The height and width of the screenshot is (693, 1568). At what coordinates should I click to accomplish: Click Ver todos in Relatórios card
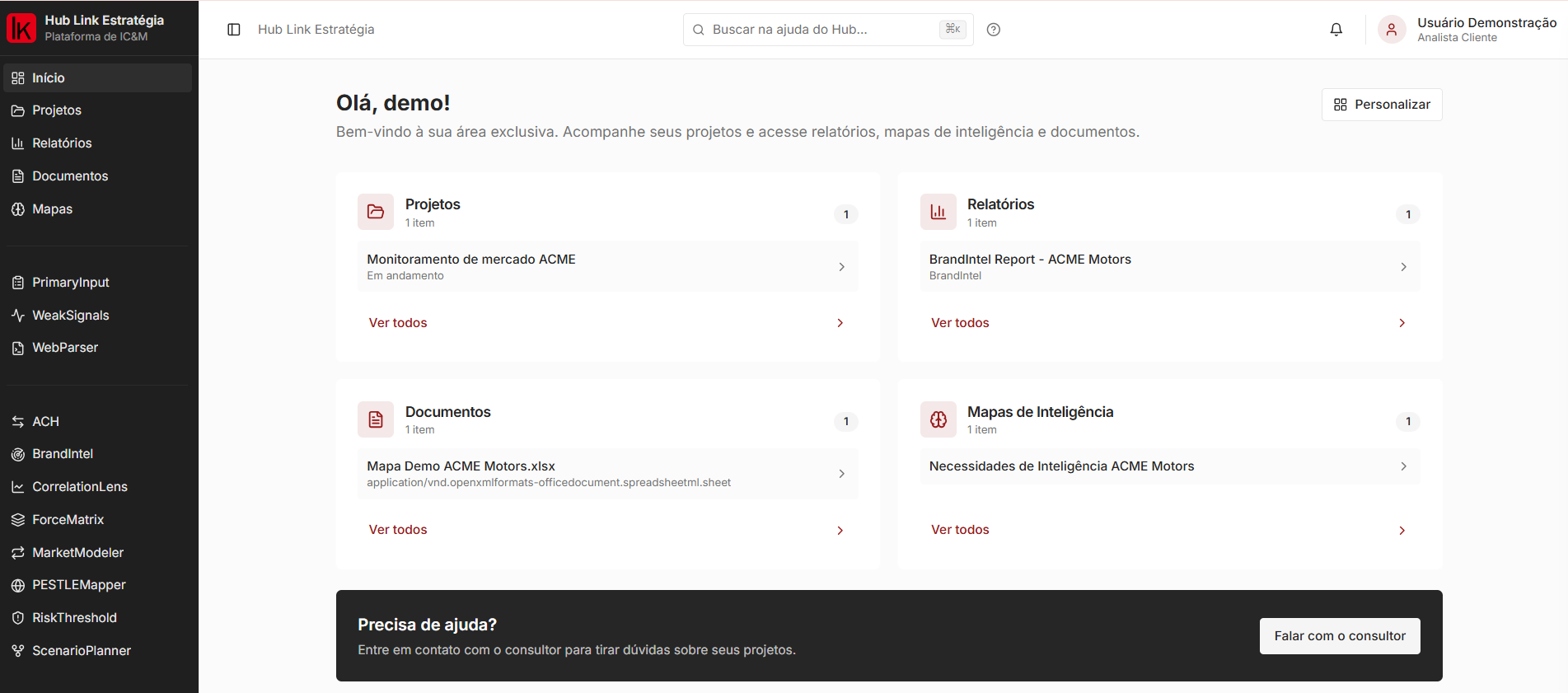(1170, 323)
